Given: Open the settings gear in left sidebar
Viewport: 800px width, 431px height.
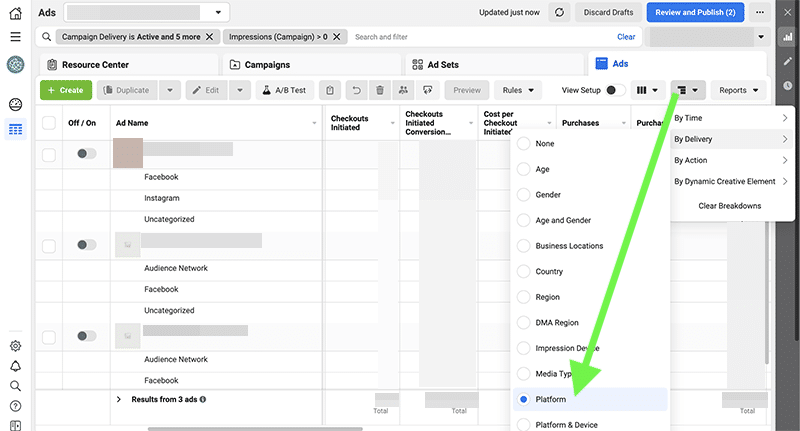Looking at the screenshot, I should pyautogui.click(x=15, y=346).
